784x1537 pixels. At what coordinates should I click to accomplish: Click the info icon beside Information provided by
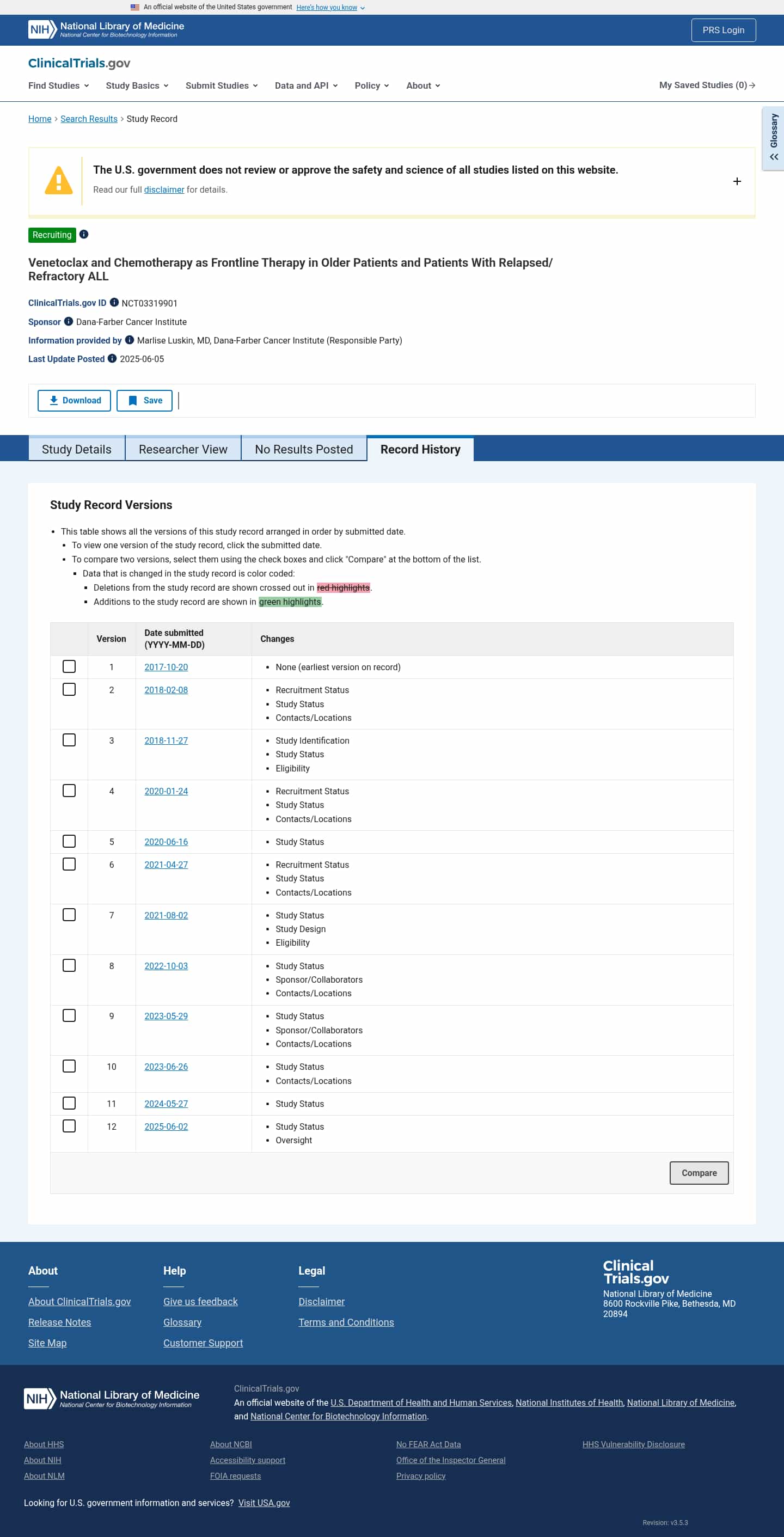[130, 340]
